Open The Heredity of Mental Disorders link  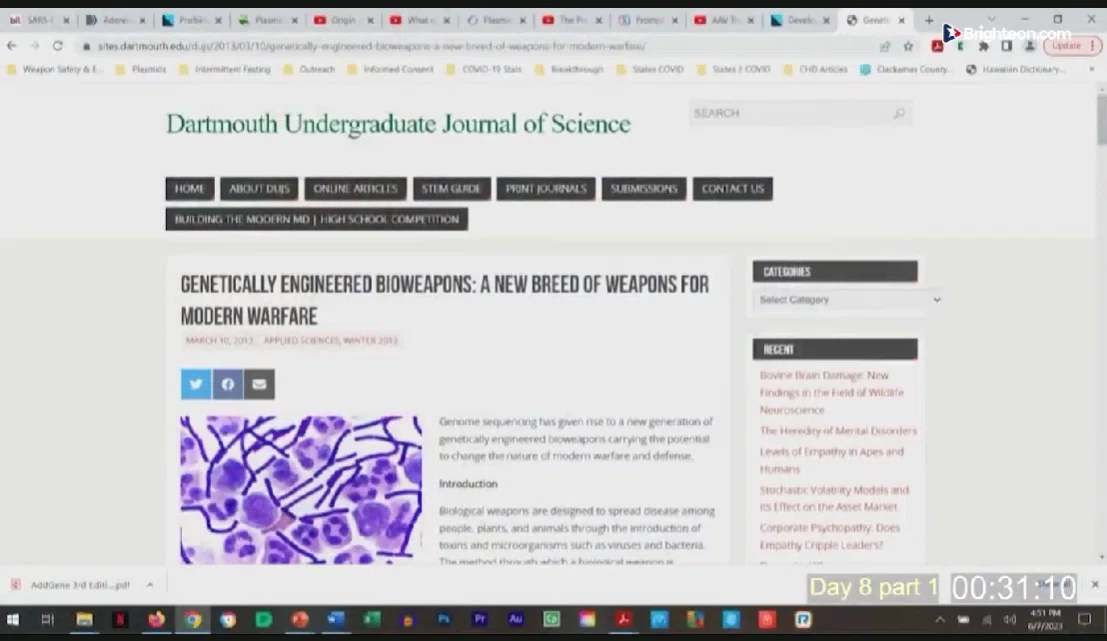pyautogui.click(x=838, y=431)
